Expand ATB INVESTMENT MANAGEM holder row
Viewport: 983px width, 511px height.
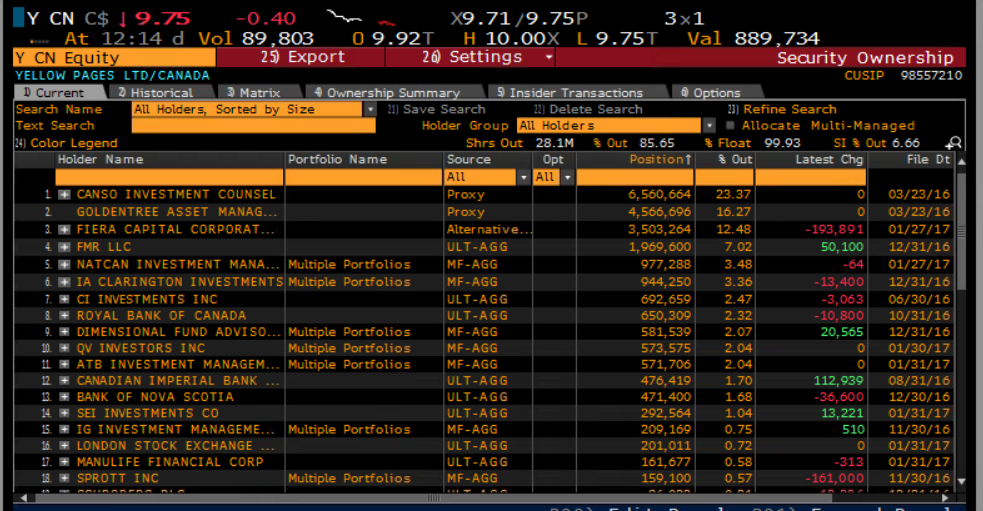click(x=64, y=365)
